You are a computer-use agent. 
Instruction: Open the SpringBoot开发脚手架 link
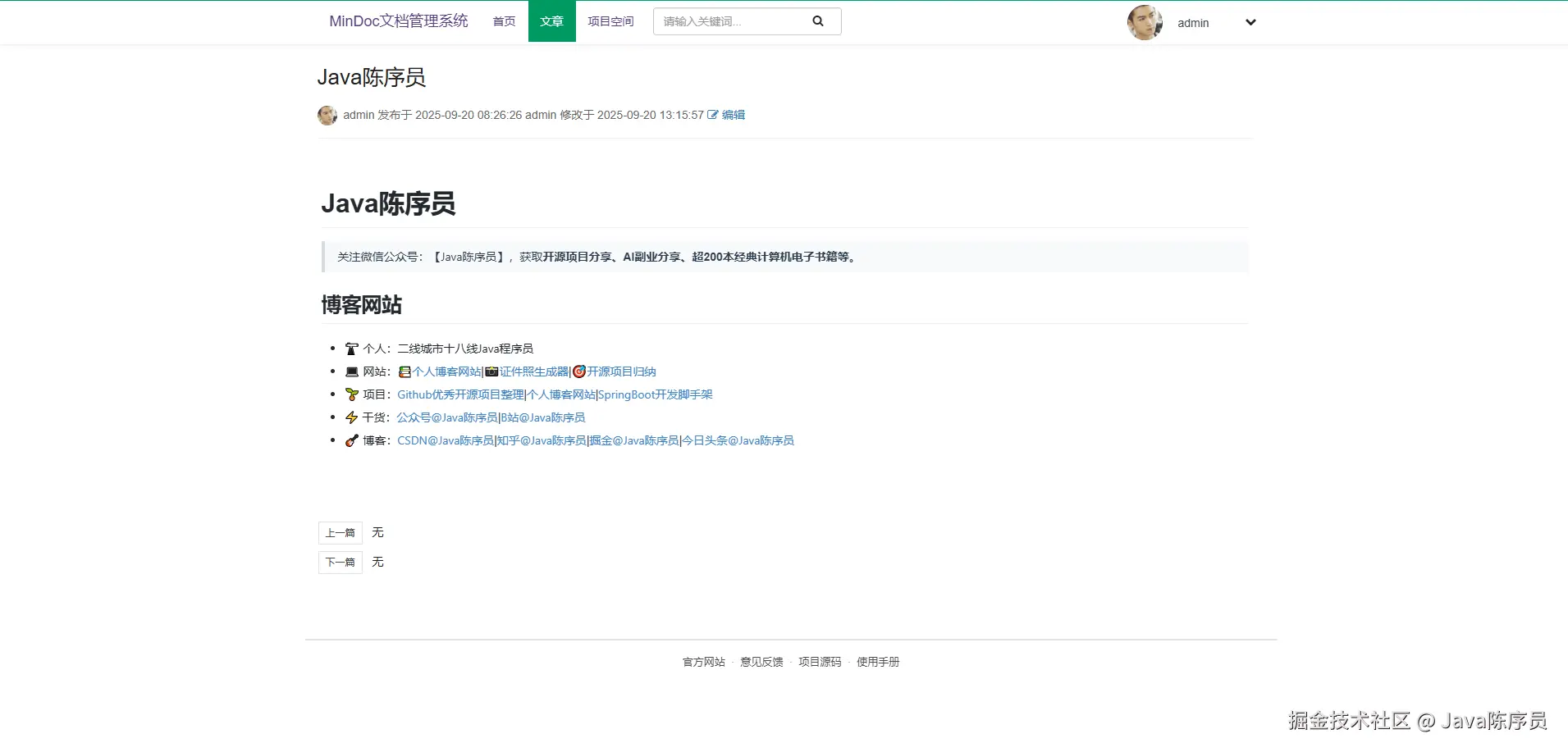(x=656, y=395)
